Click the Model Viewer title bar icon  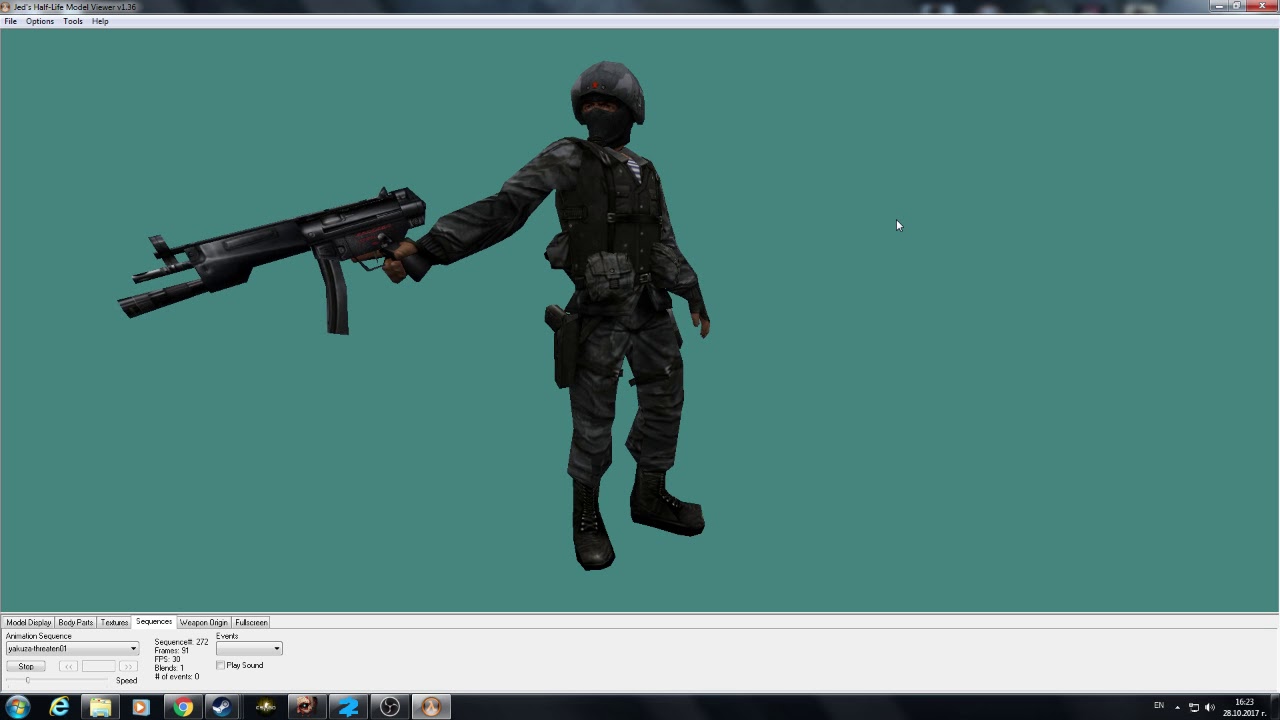(6, 7)
